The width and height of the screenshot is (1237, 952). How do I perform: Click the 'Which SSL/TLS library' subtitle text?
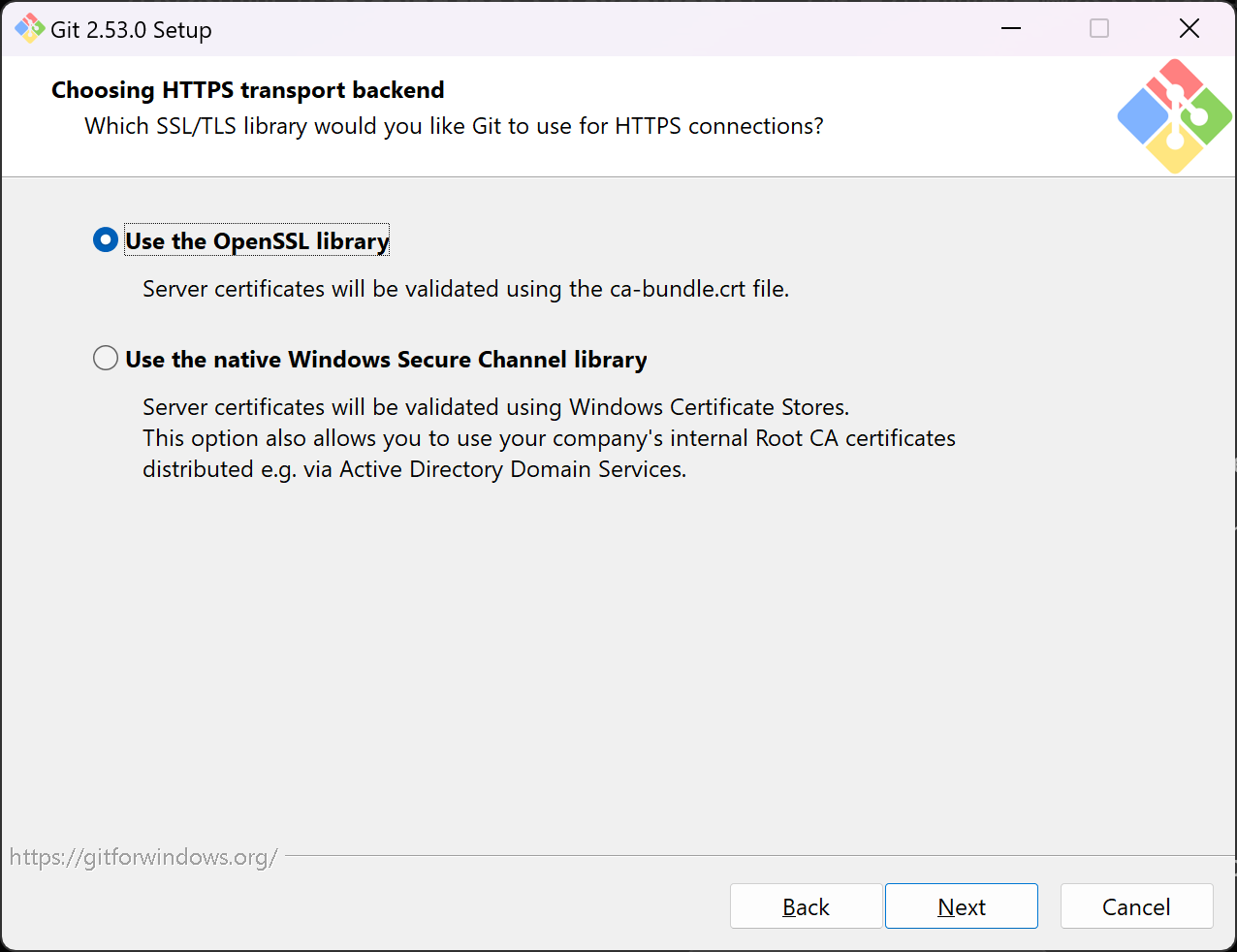(454, 126)
